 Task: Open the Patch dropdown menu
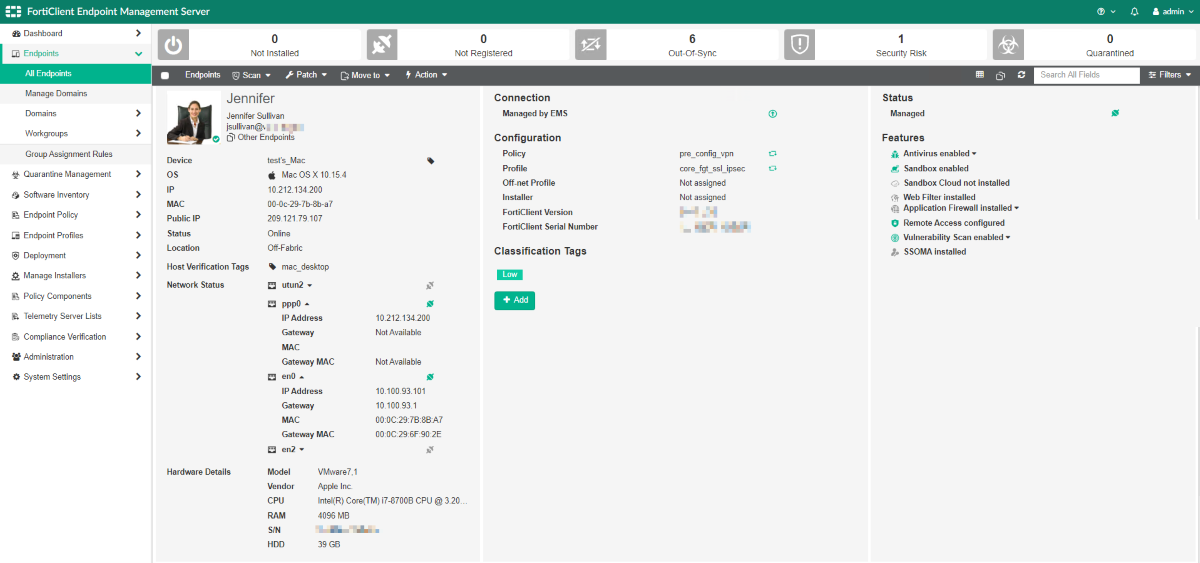pyautogui.click(x=305, y=75)
